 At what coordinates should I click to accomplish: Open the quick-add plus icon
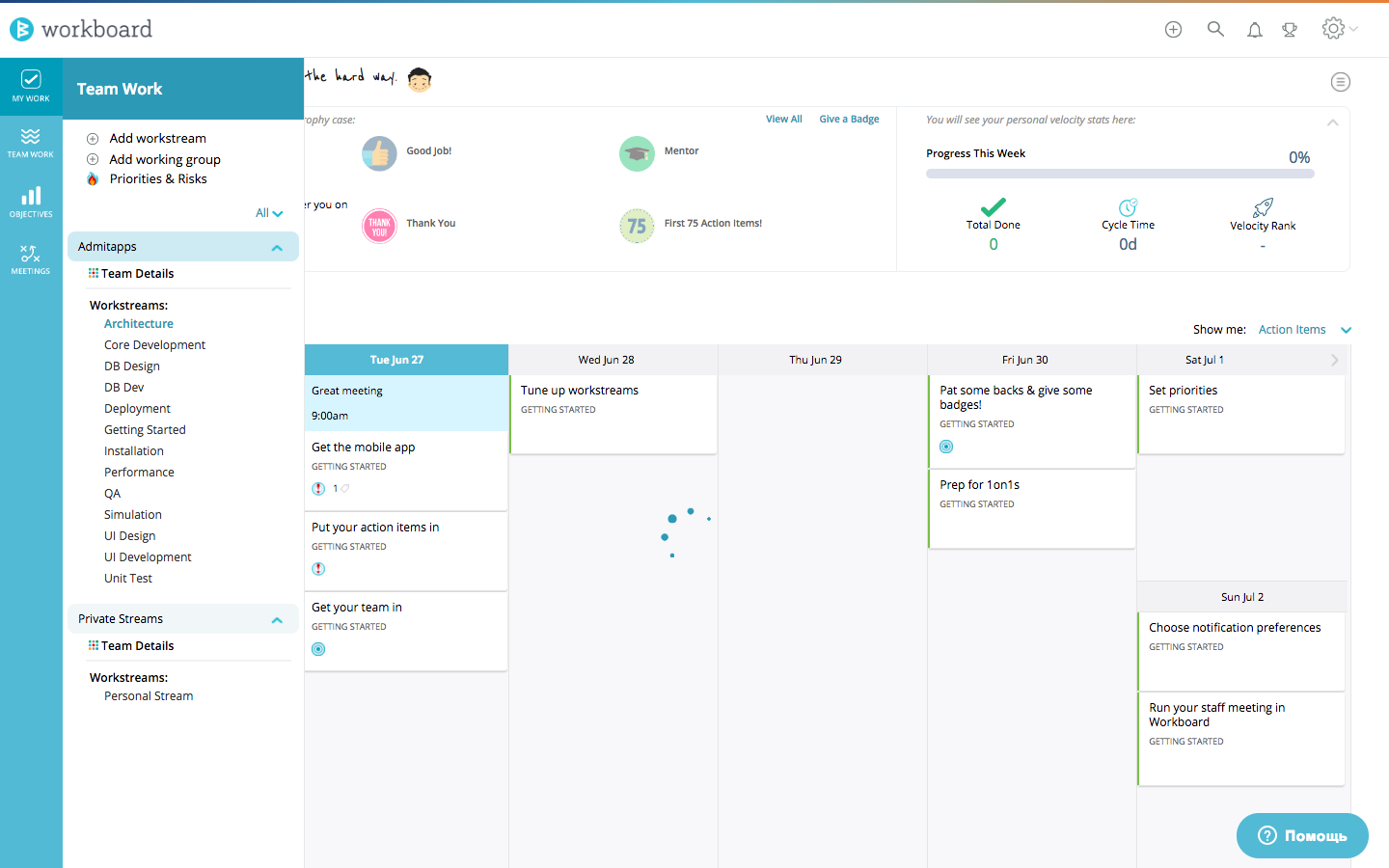click(1173, 29)
